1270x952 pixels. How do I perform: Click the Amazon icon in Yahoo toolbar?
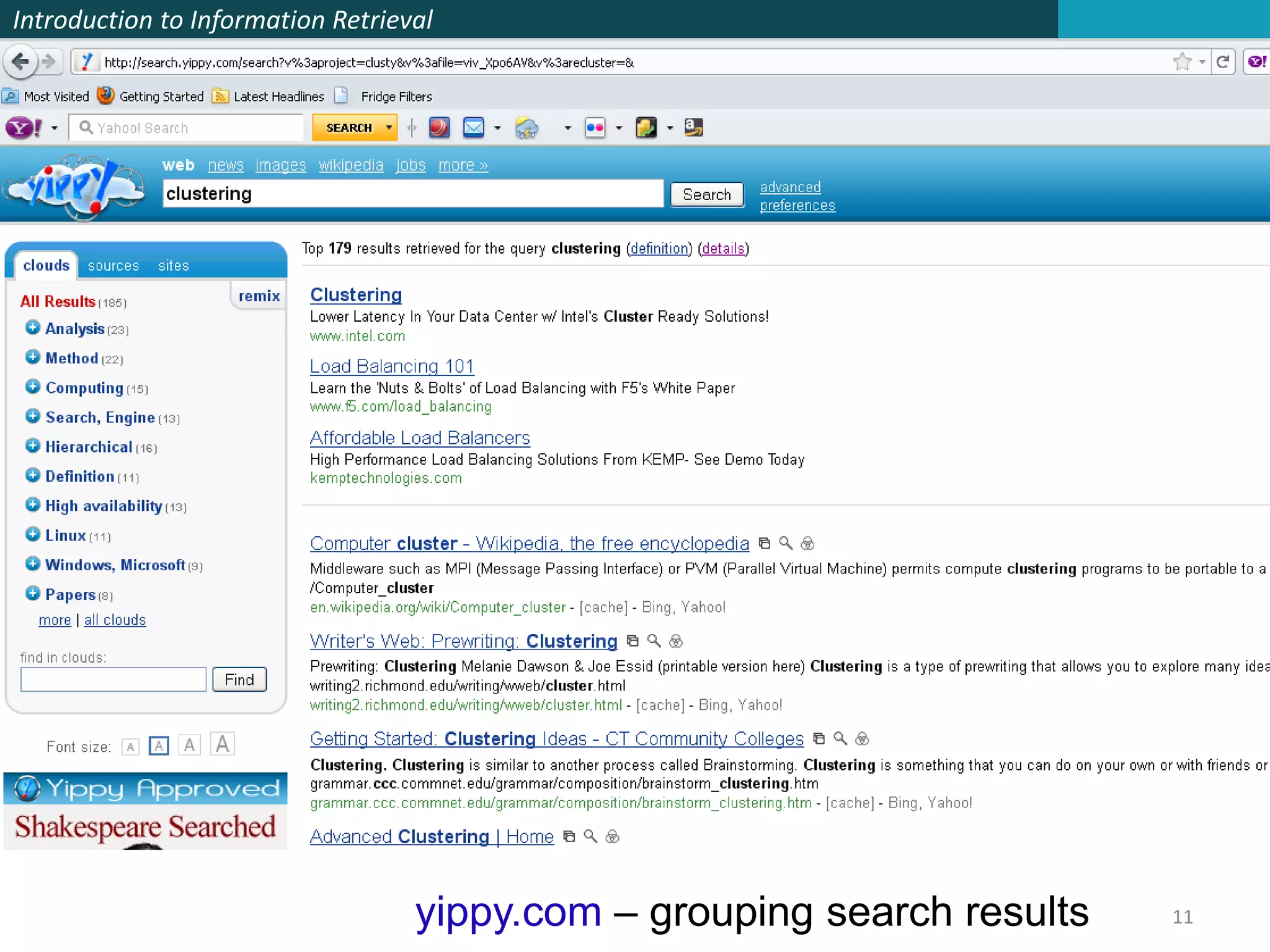tap(693, 128)
